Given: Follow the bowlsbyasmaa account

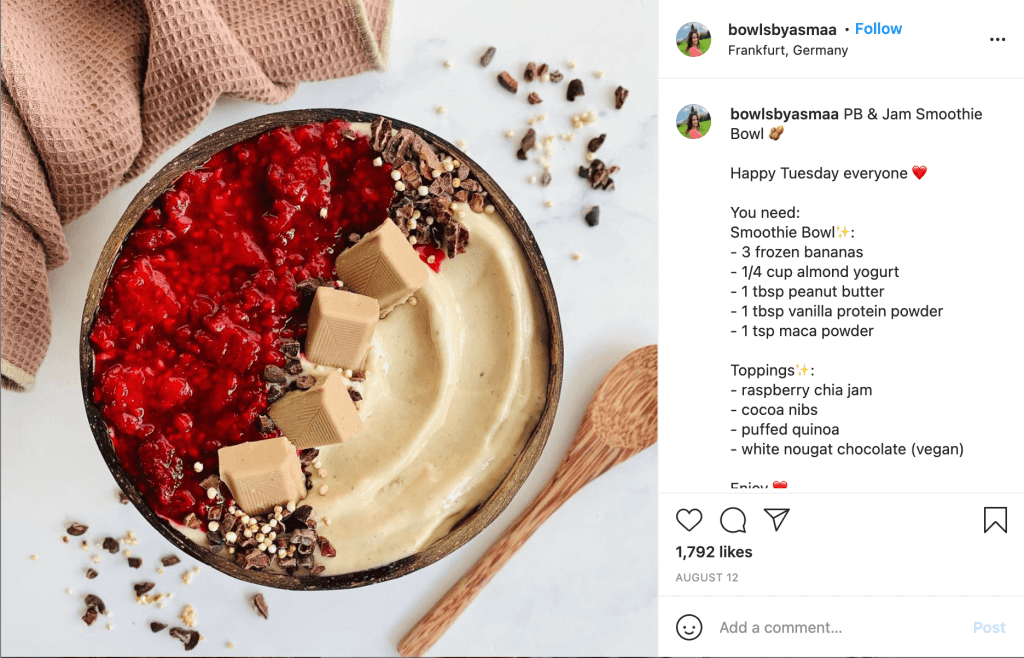Looking at the screenshot, I should pos(878,29).
